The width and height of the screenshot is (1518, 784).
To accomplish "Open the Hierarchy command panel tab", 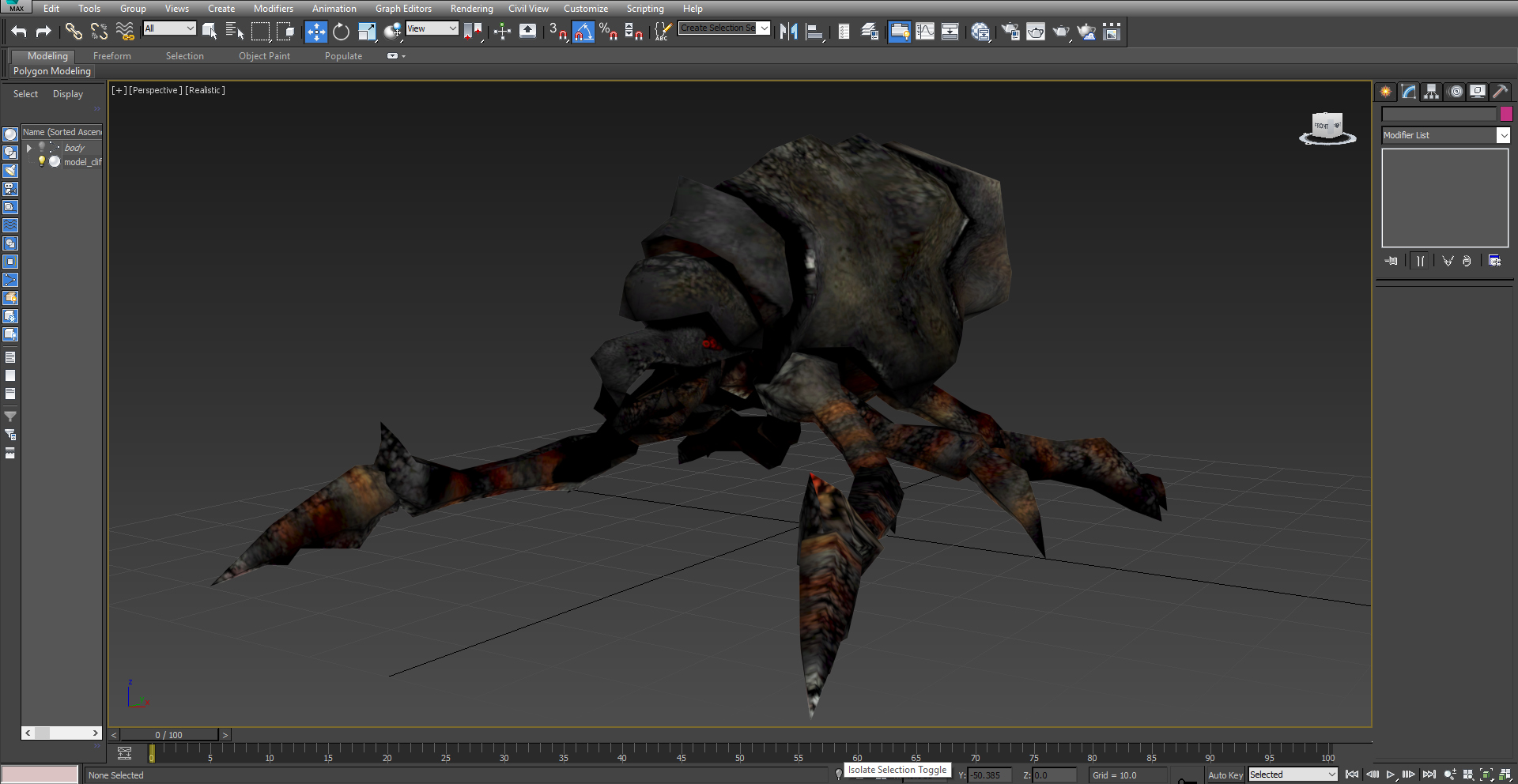I will [x=1431, y=92].
